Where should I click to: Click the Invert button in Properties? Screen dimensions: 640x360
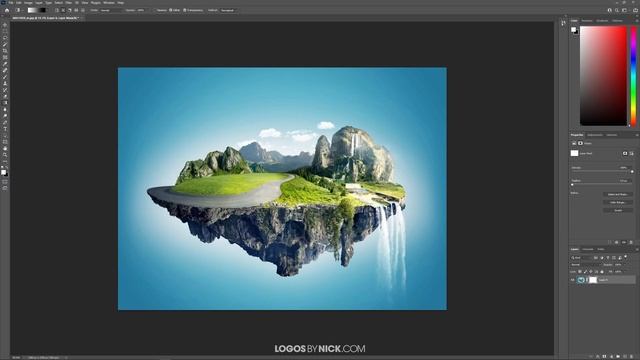[618, 211]
